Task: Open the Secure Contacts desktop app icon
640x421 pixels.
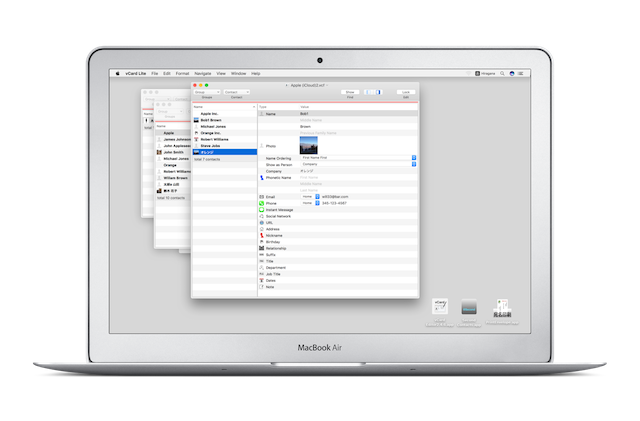Action: (x=469, y=307)
